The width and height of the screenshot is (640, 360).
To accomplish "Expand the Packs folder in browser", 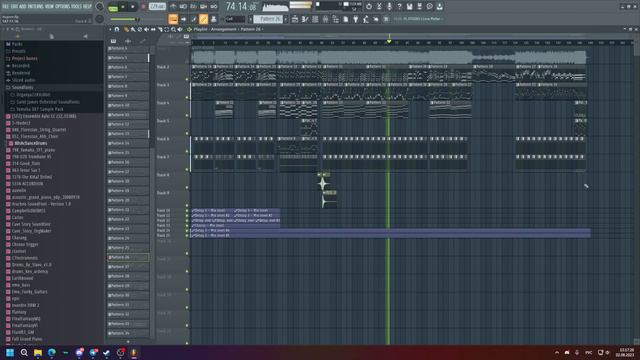I will click(x=17, y=44).
